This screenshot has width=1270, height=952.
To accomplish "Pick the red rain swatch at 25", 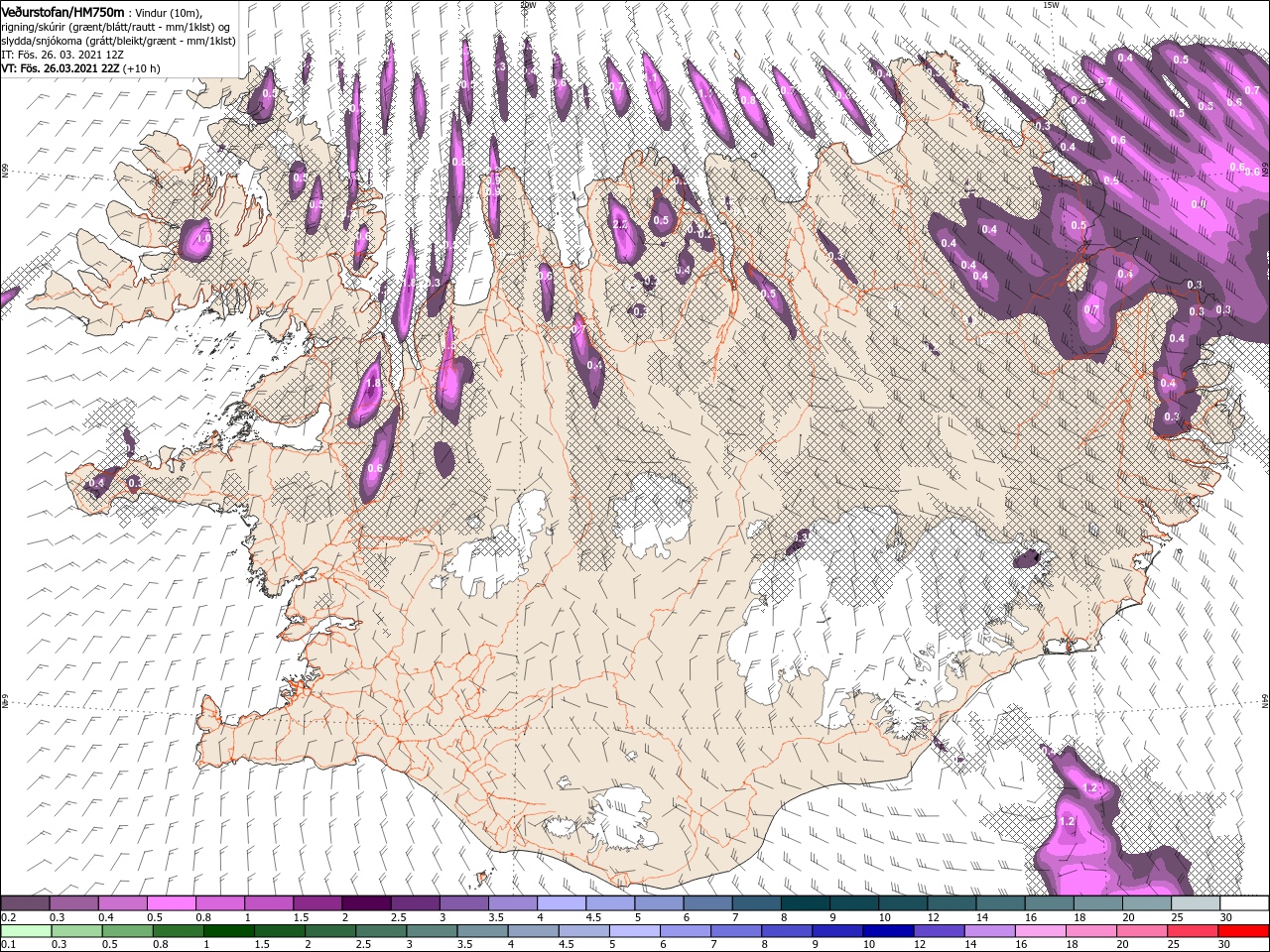I will coord(1194,931).
